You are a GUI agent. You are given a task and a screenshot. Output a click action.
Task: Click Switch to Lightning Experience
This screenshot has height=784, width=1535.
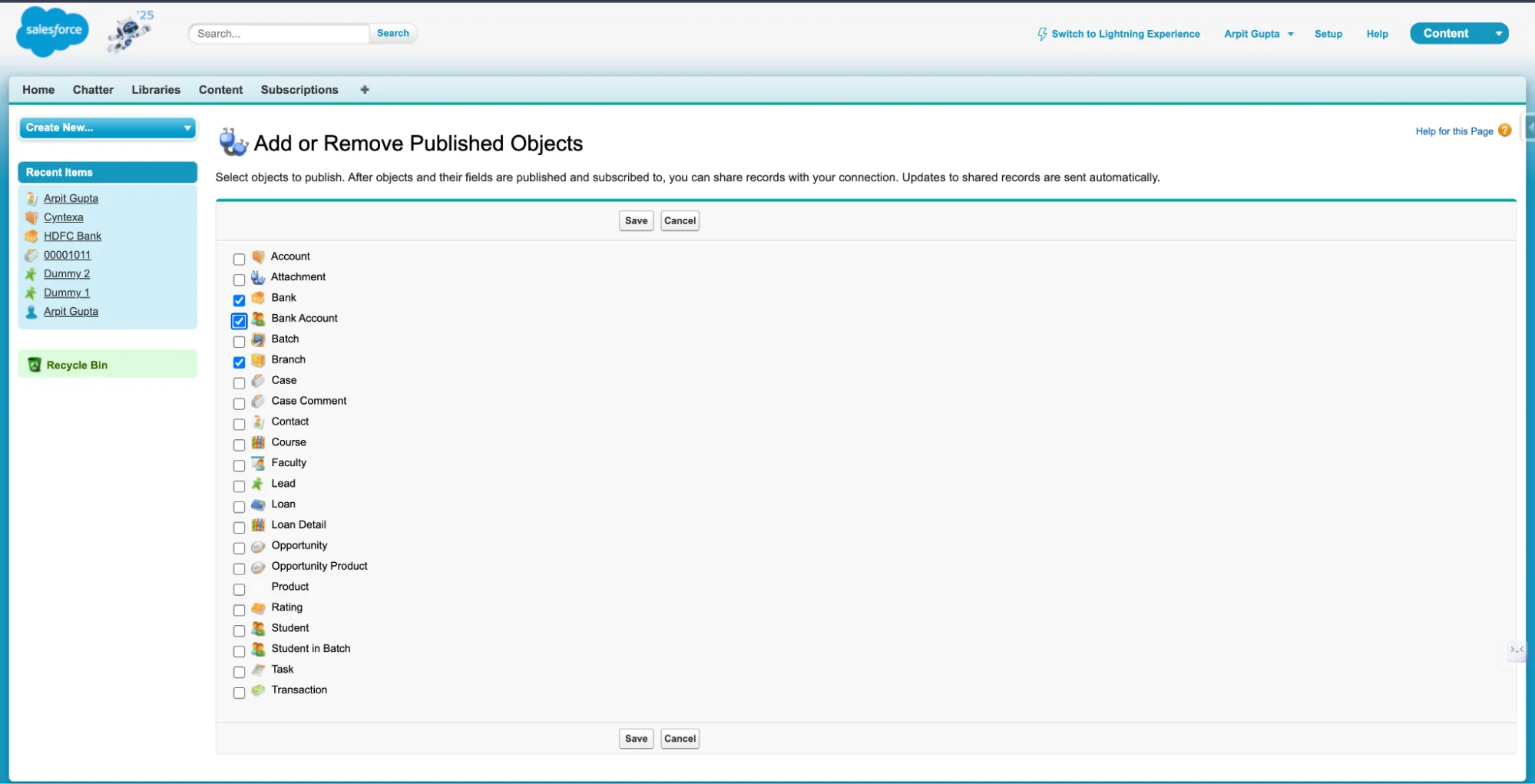point(1125,34)
